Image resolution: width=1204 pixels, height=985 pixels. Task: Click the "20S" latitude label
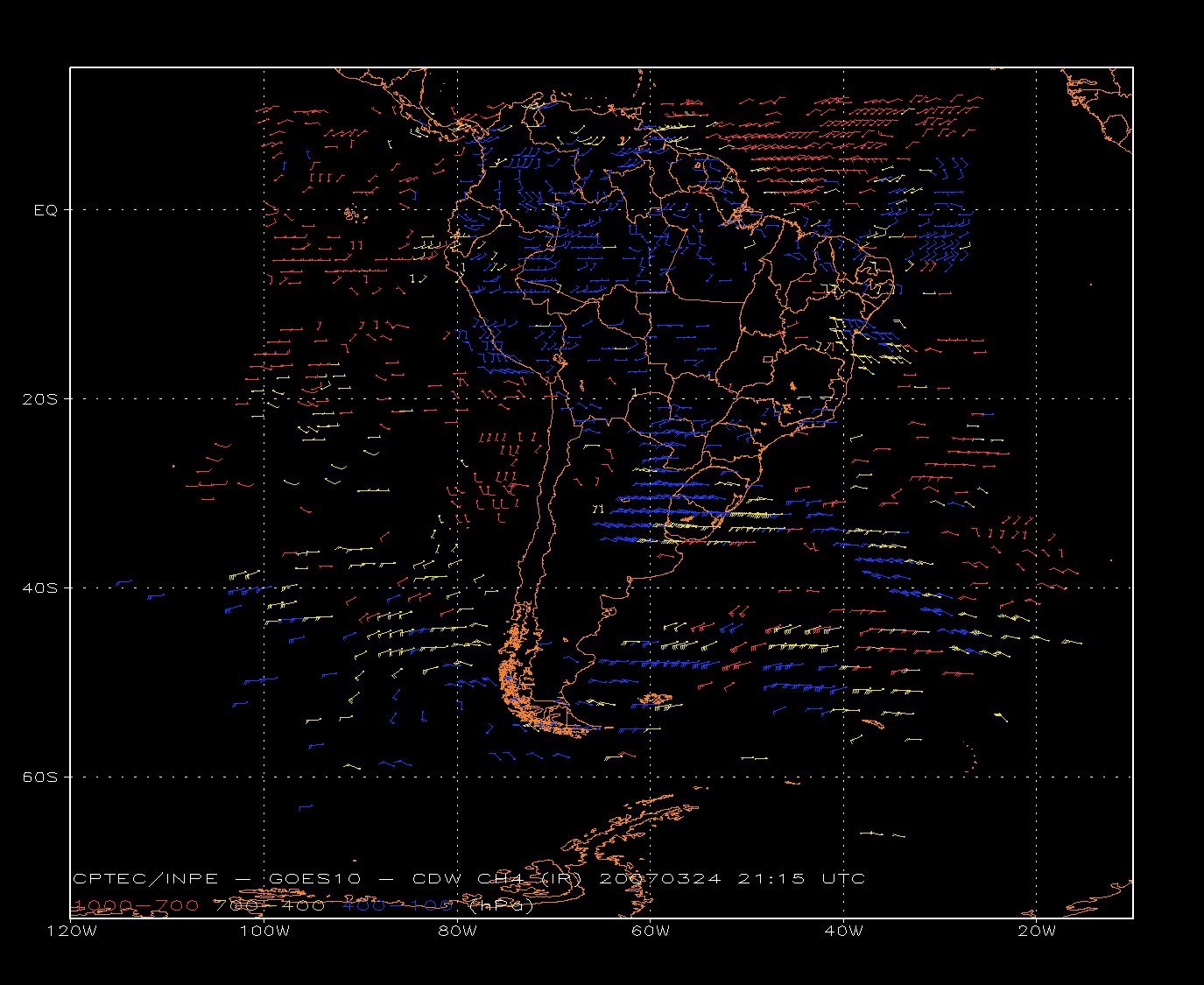(39, 399)
